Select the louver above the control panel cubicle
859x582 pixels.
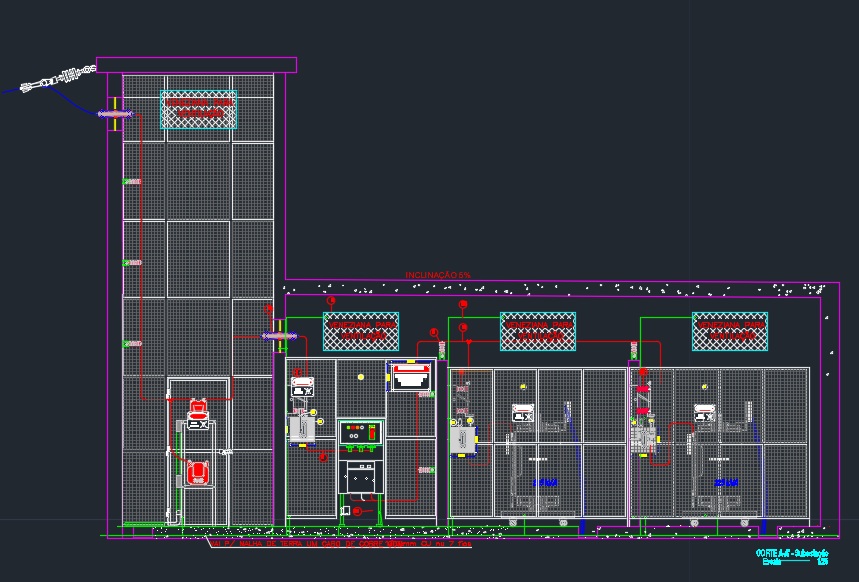click(360, 332)
